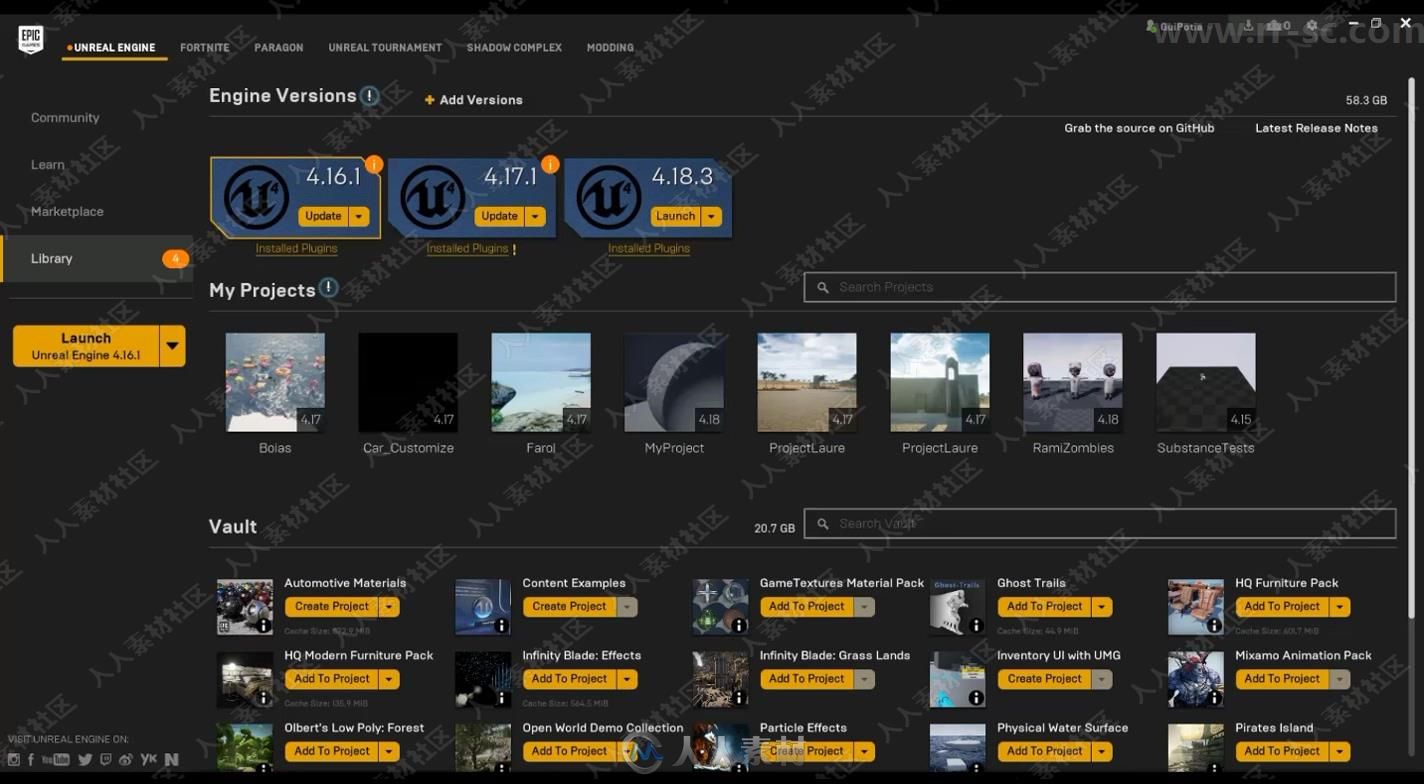
Task: Open the Naver social link icon
Action: click(x=171, y=760)
